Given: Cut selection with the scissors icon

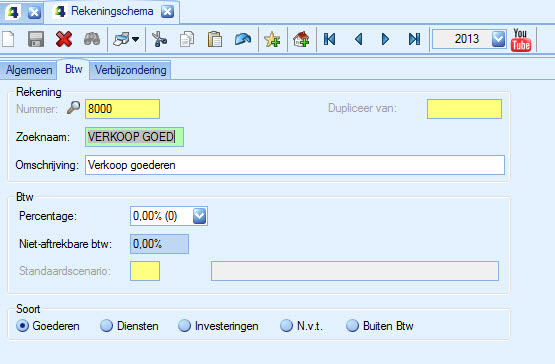Looking at the screenshot, I should (x=159, y=39).
